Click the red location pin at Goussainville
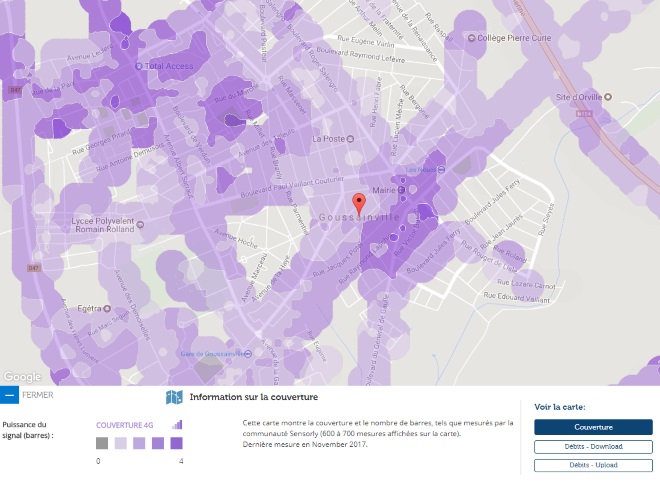Viewport: 660px width, 486px height. [x=360, y=198]
